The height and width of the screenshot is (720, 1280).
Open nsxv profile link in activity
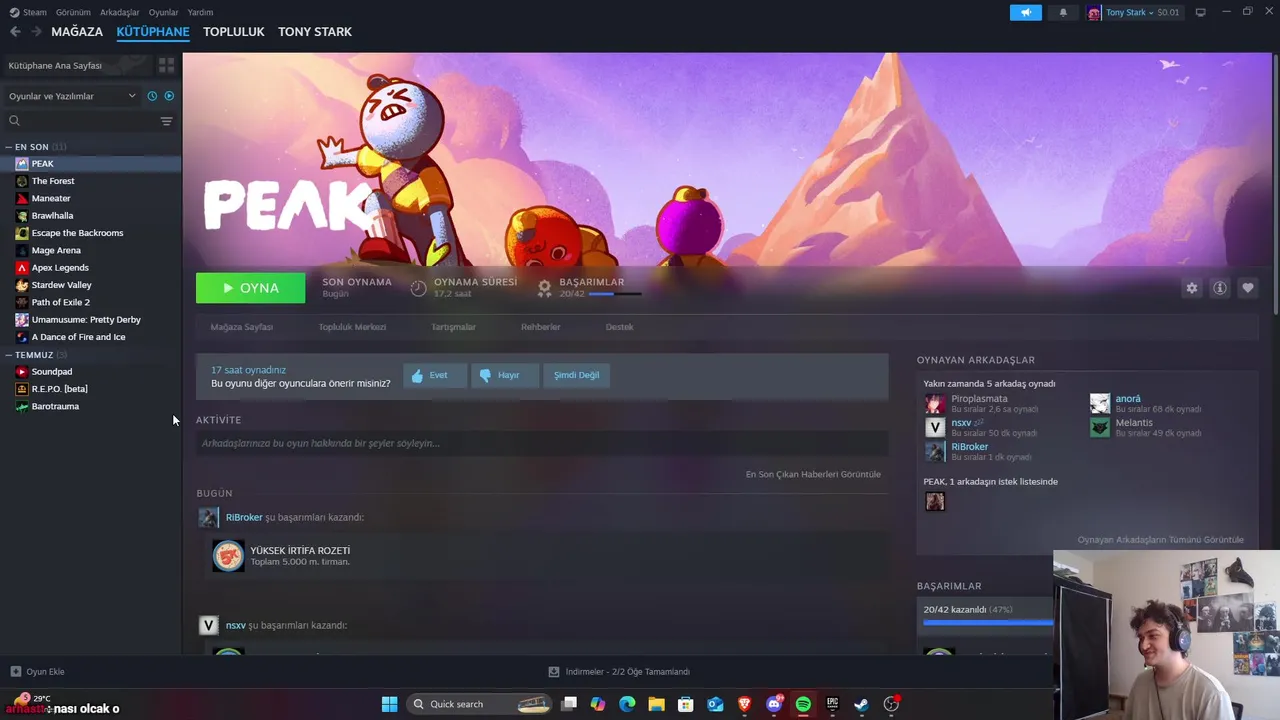[235, 625]
